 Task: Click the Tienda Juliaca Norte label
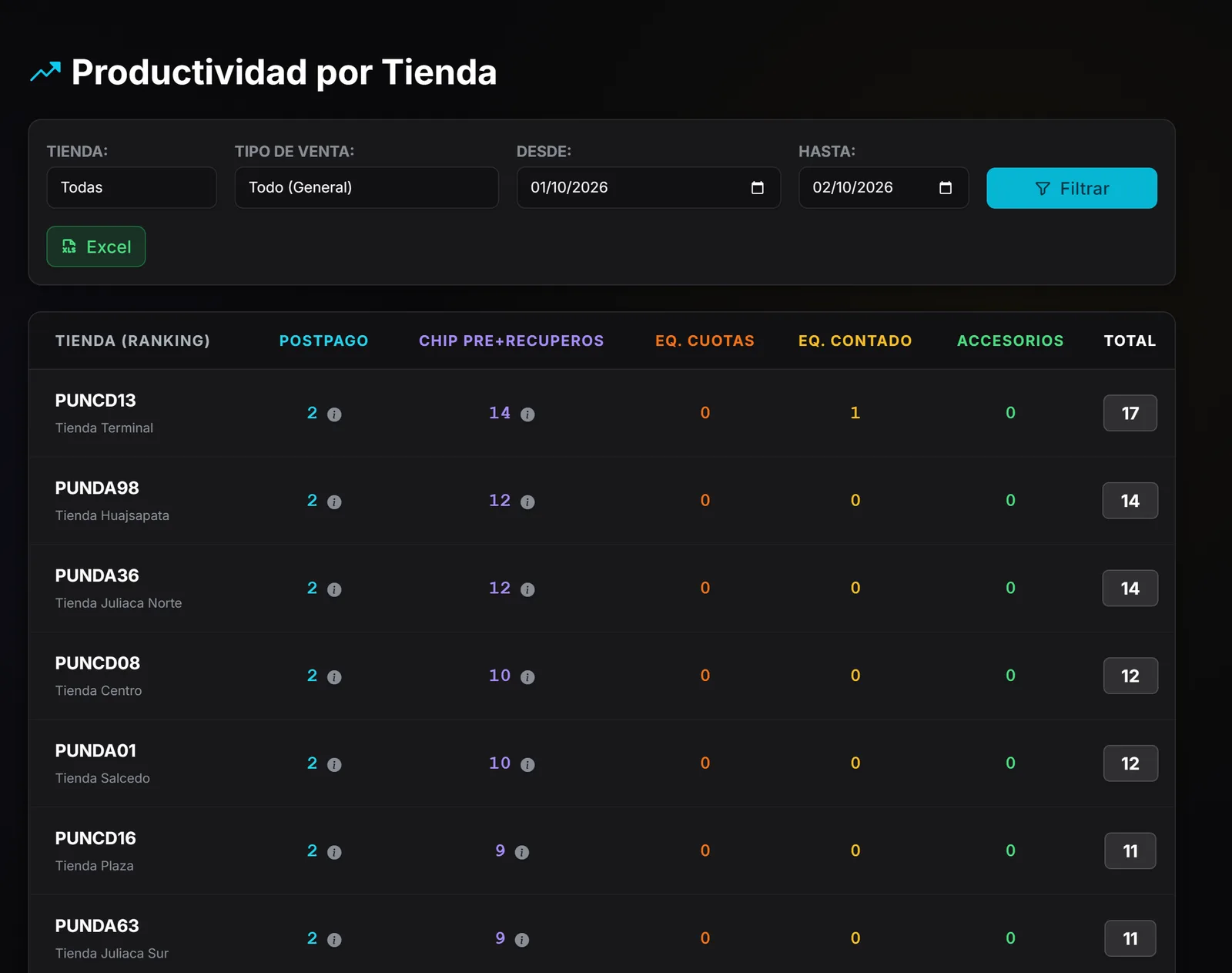click(x=119, y=603)
